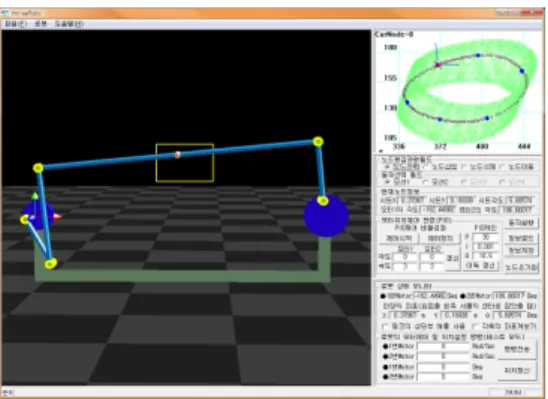The height and width of the screenshot is (399, 548).
Task: Click the 1st Motor Rad/Sec input field
Action: 443,347
